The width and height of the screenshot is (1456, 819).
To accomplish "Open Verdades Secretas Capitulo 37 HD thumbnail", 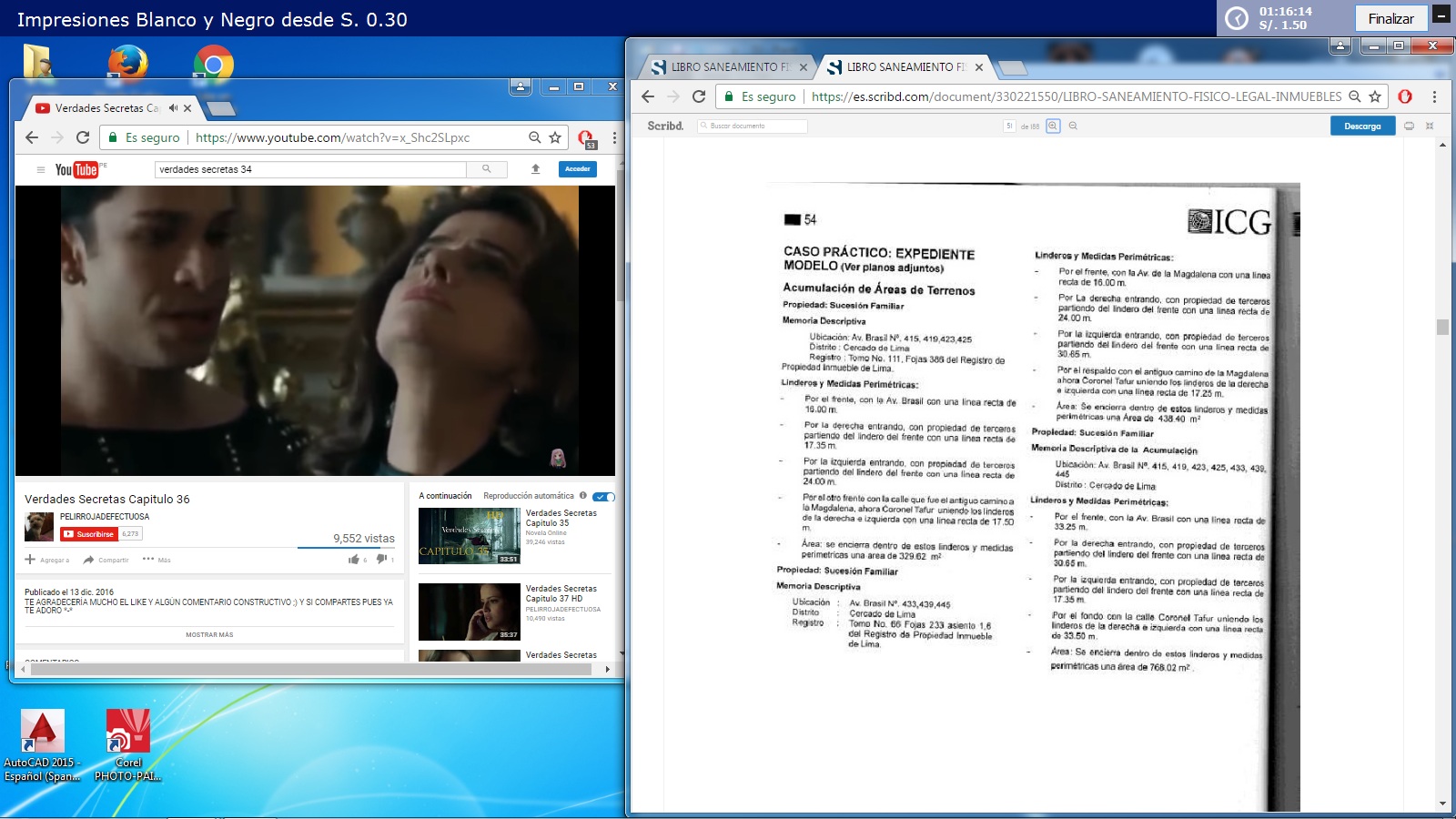I will click(469, 612).
